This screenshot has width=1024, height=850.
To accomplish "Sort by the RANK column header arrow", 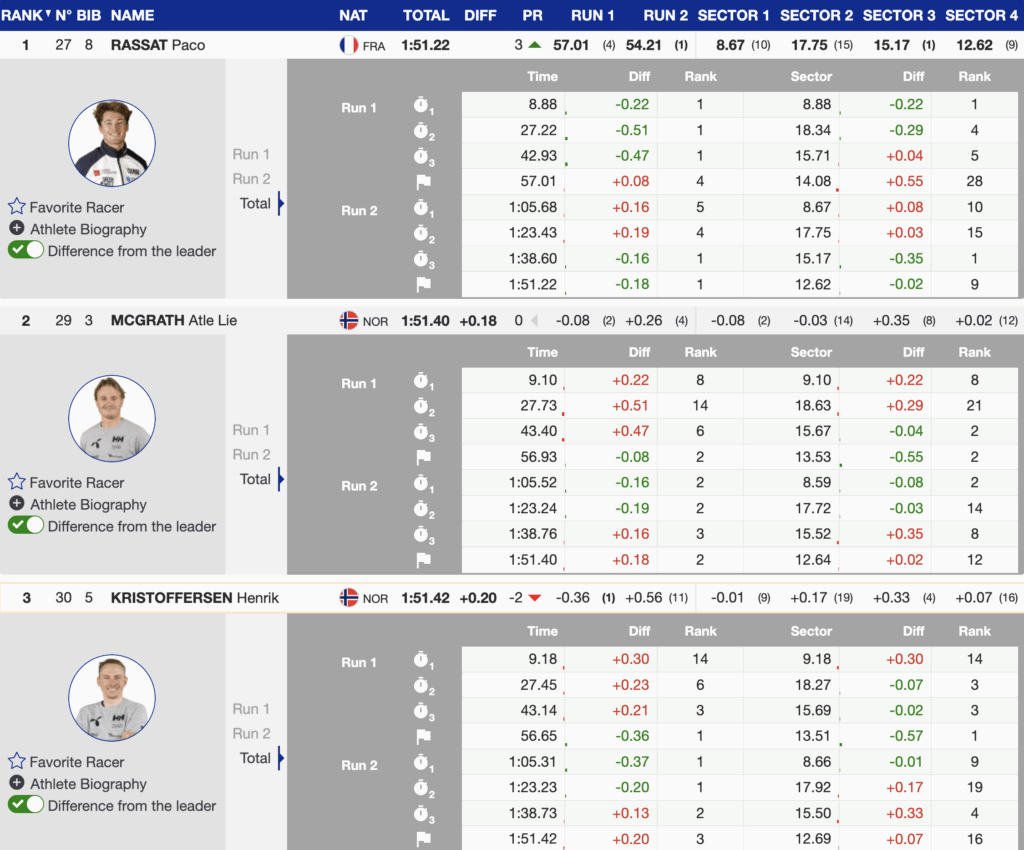I will tap(47, 15).
